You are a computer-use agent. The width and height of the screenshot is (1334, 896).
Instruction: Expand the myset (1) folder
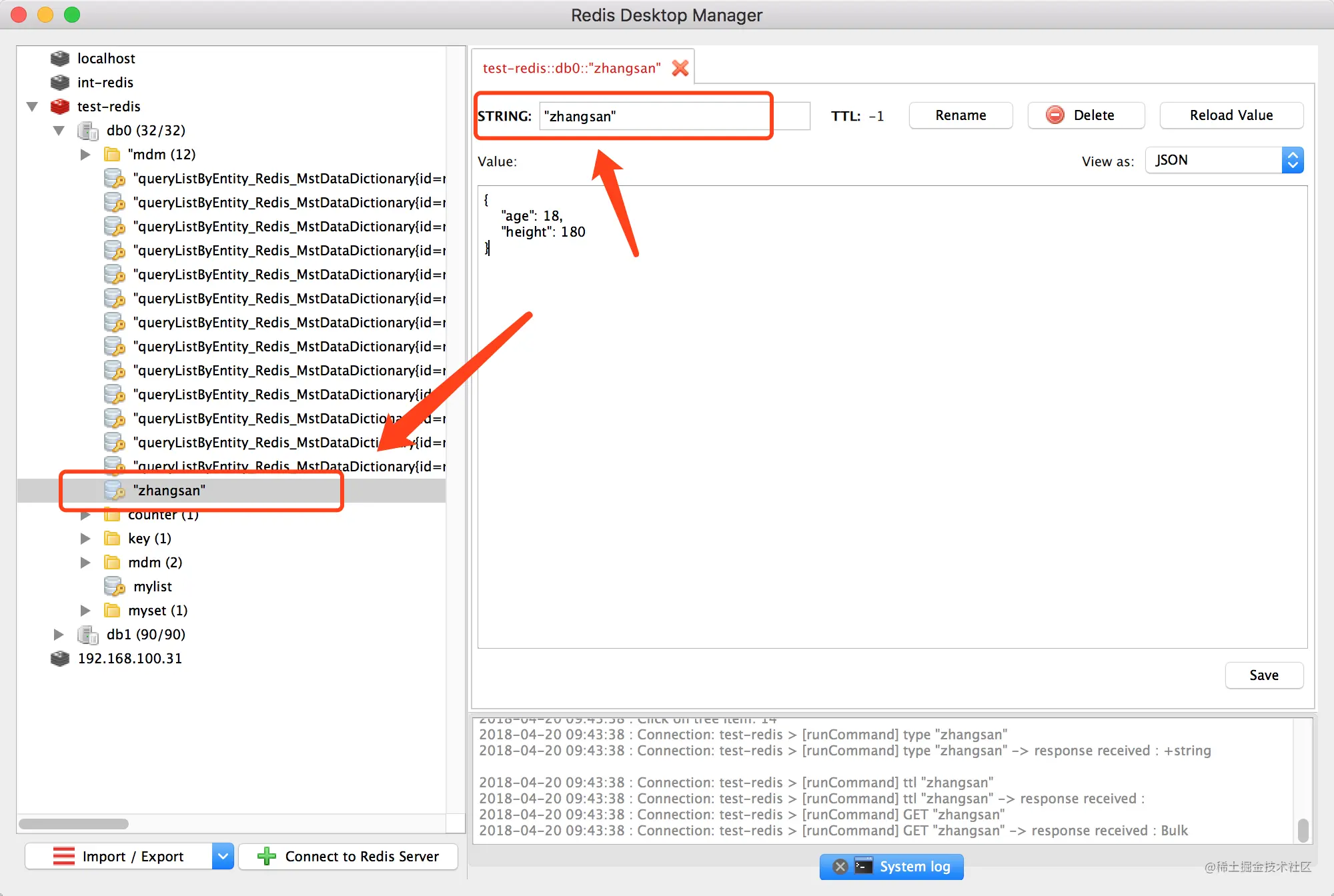[85, 611]
